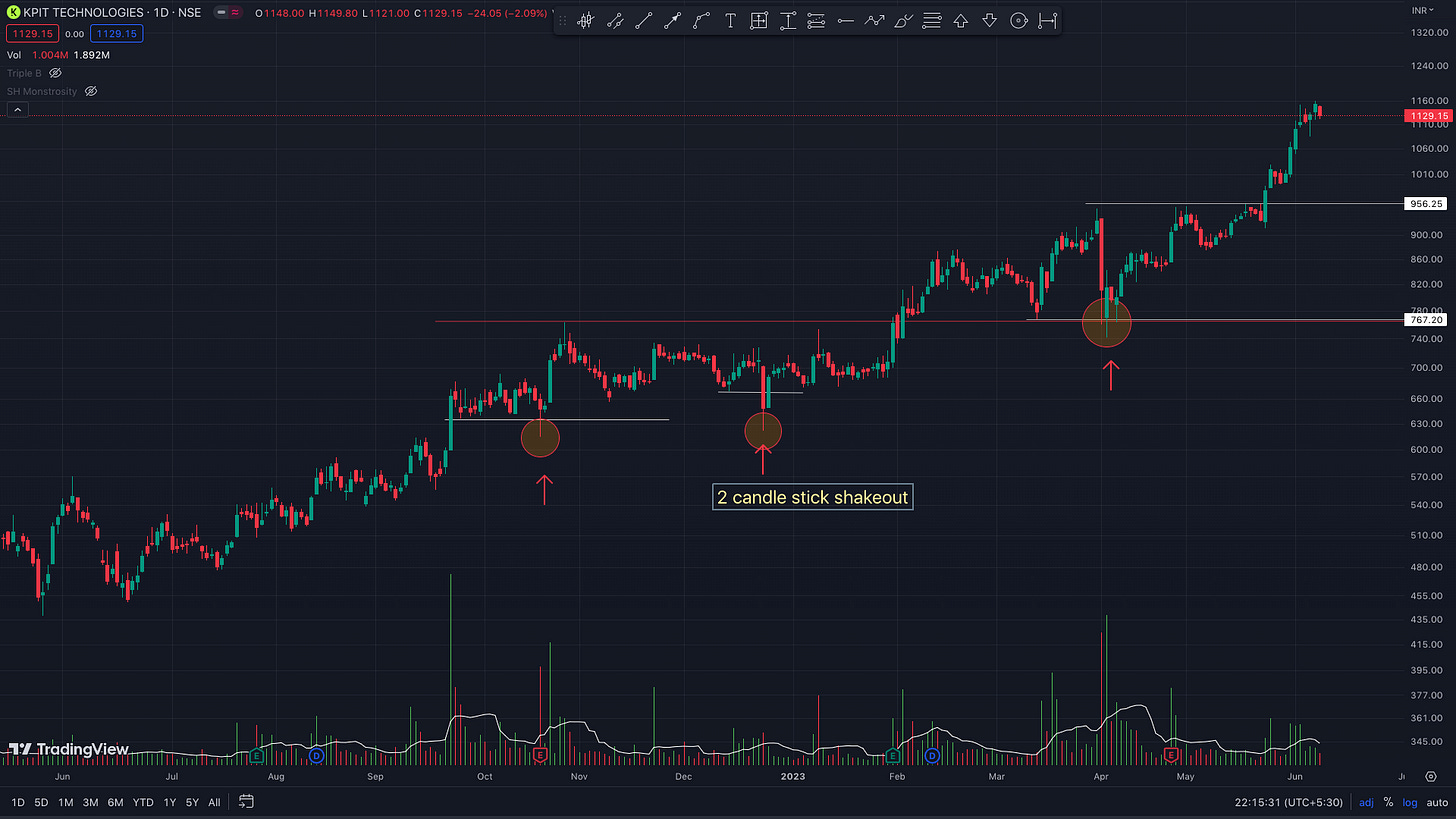Set range to YTD
1456x819 pixels.
tap(142, 802)
